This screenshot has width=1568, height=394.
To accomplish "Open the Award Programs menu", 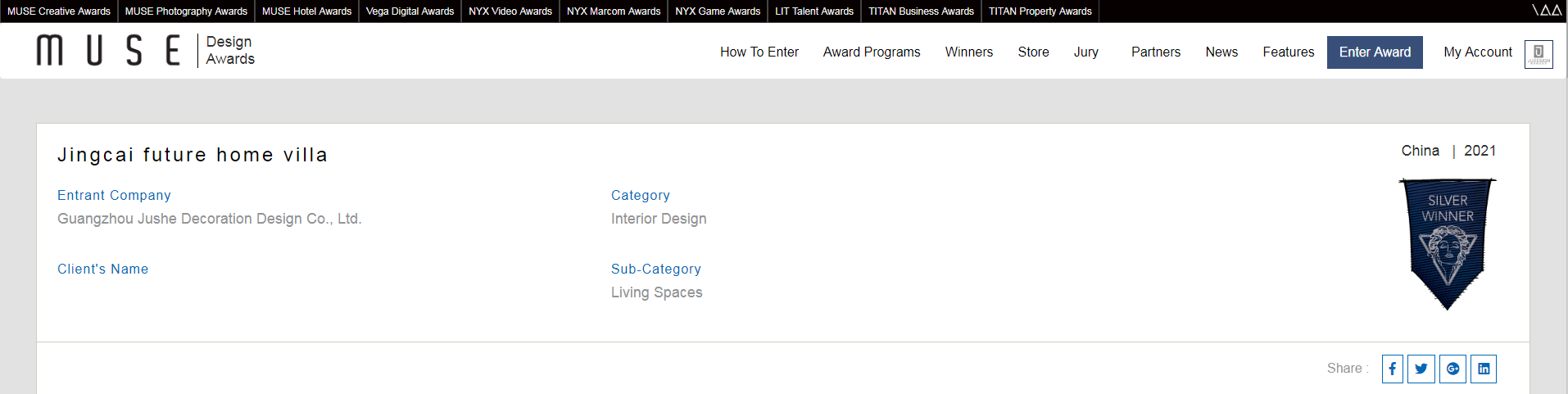I will pos(871,52).
